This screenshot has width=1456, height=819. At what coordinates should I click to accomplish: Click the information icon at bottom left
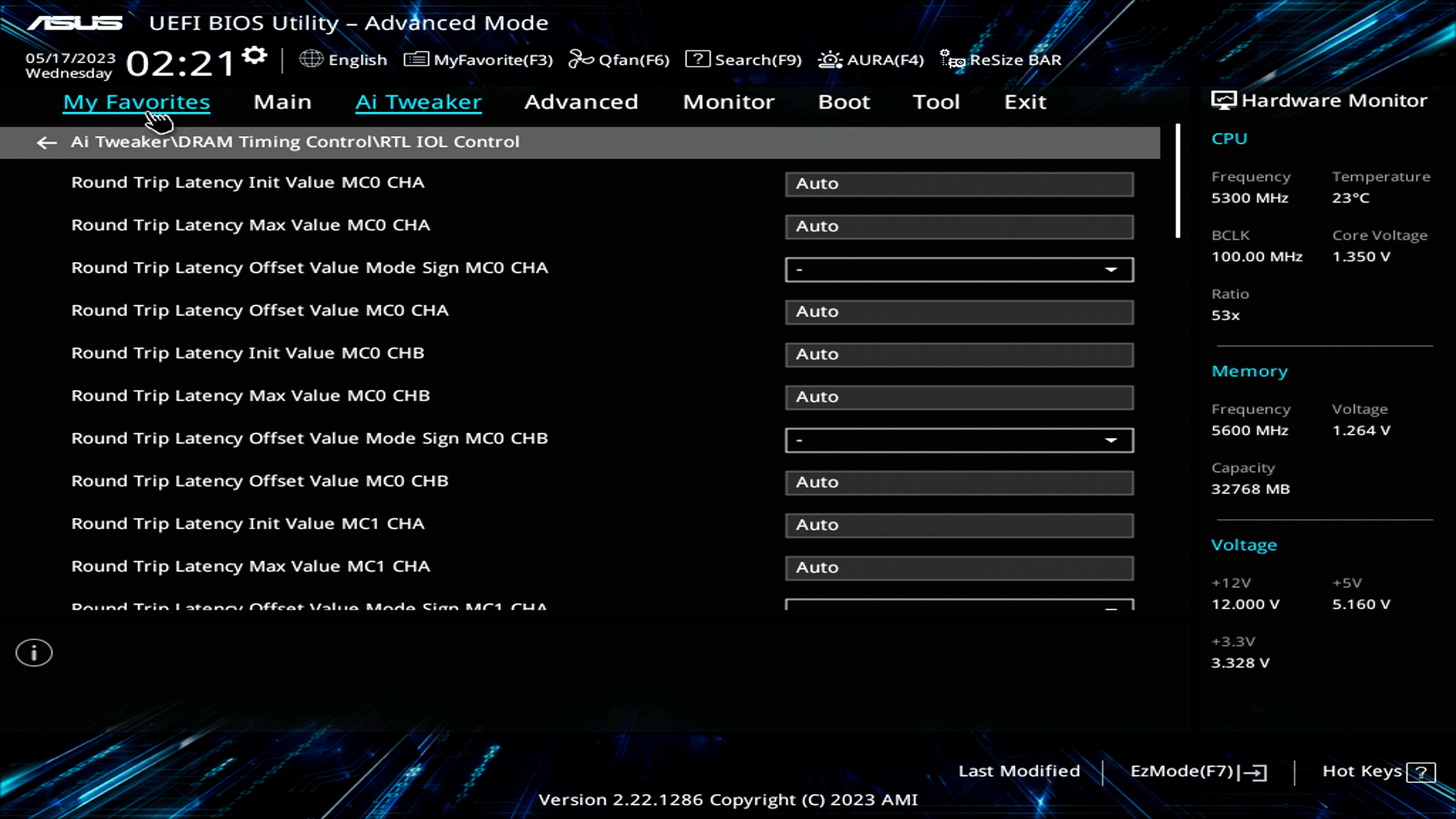(x=33, y=652)
